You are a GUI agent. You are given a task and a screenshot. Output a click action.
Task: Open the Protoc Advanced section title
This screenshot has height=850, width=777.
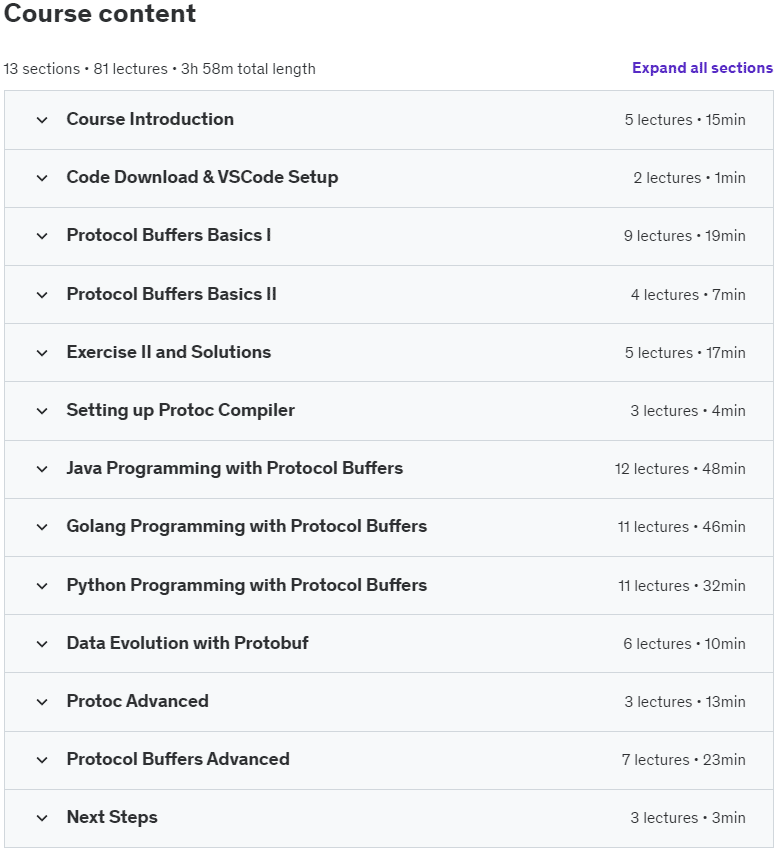(138, 701)
